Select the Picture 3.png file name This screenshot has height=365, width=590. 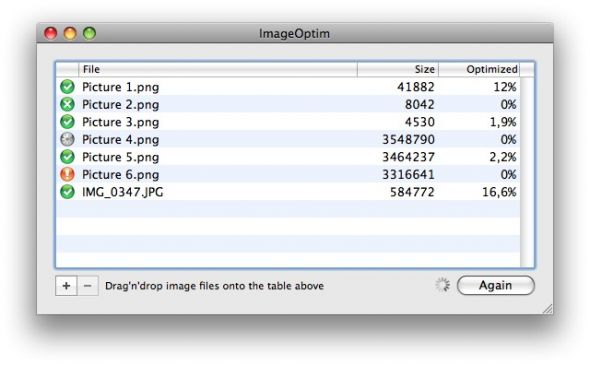click(x=120, y=122)
